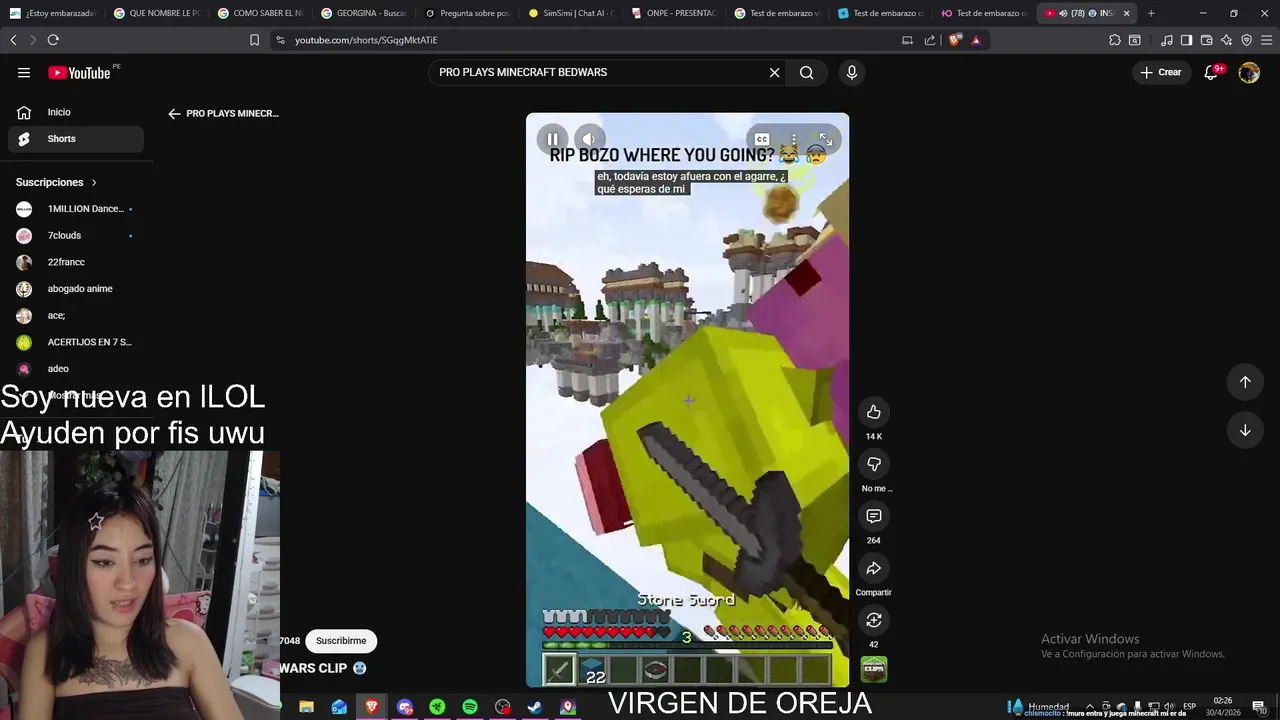Open the Crear button

(1161, 72)
